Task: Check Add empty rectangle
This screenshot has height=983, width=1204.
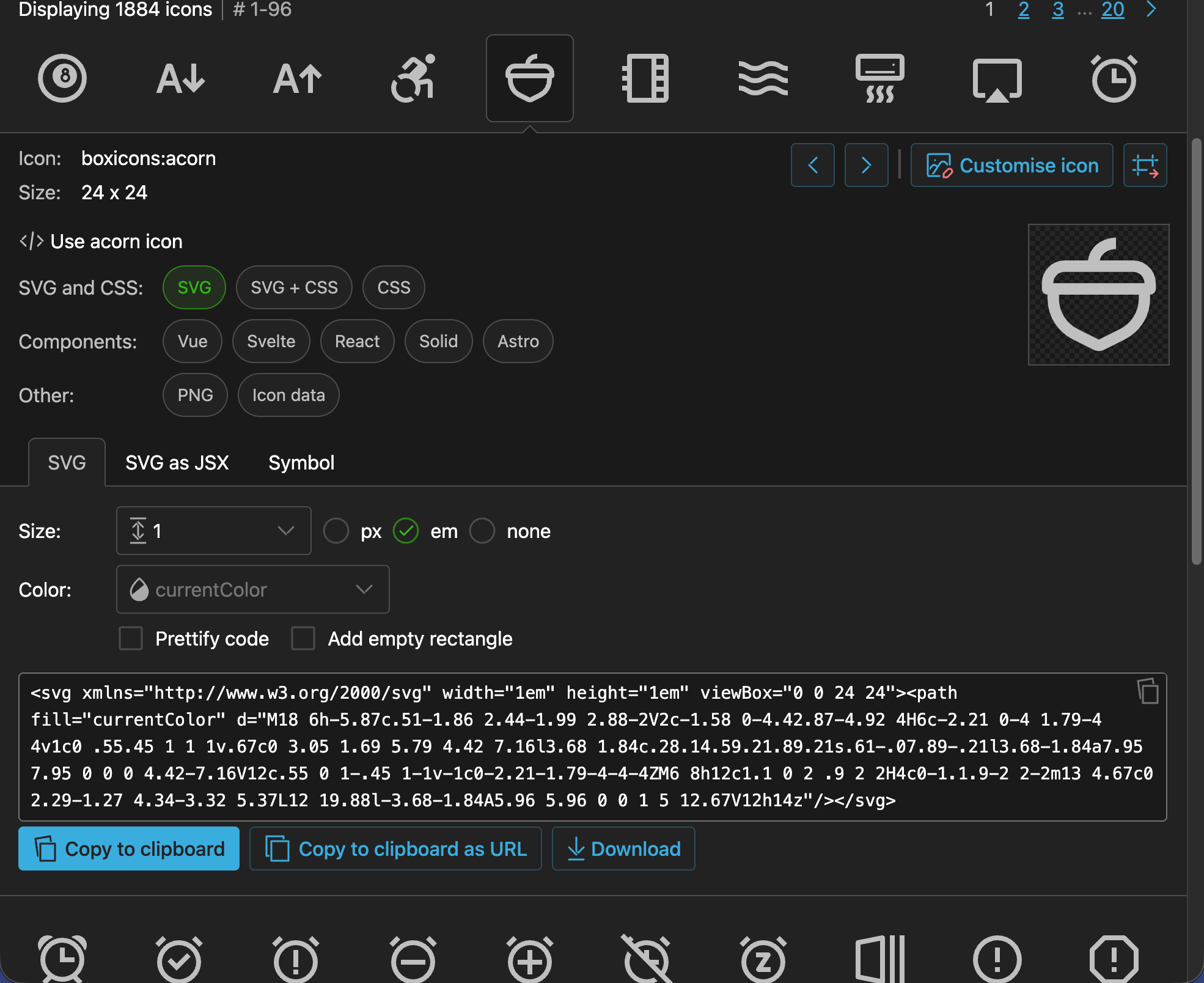Action: pyautogui.click(x=303, y=638)
